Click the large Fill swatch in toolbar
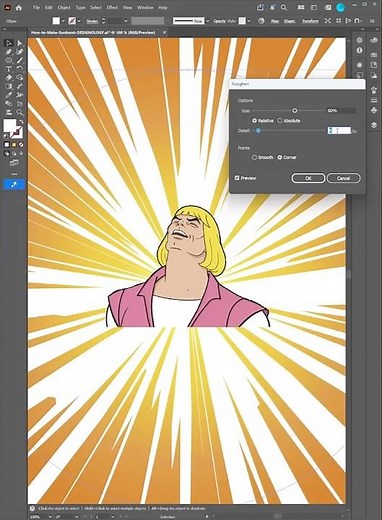The height and width of the screenshot is (520, 382). 10,125
